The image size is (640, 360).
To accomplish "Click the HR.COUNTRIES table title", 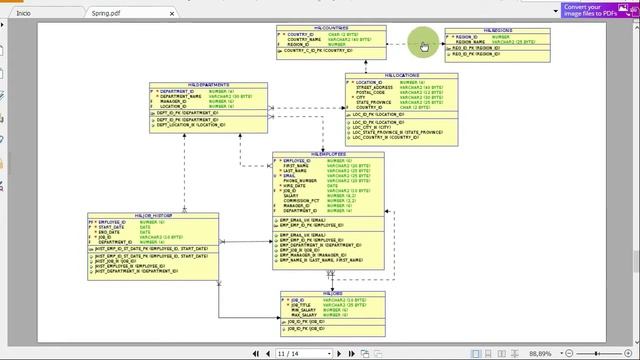I will [x=331, y=28].
